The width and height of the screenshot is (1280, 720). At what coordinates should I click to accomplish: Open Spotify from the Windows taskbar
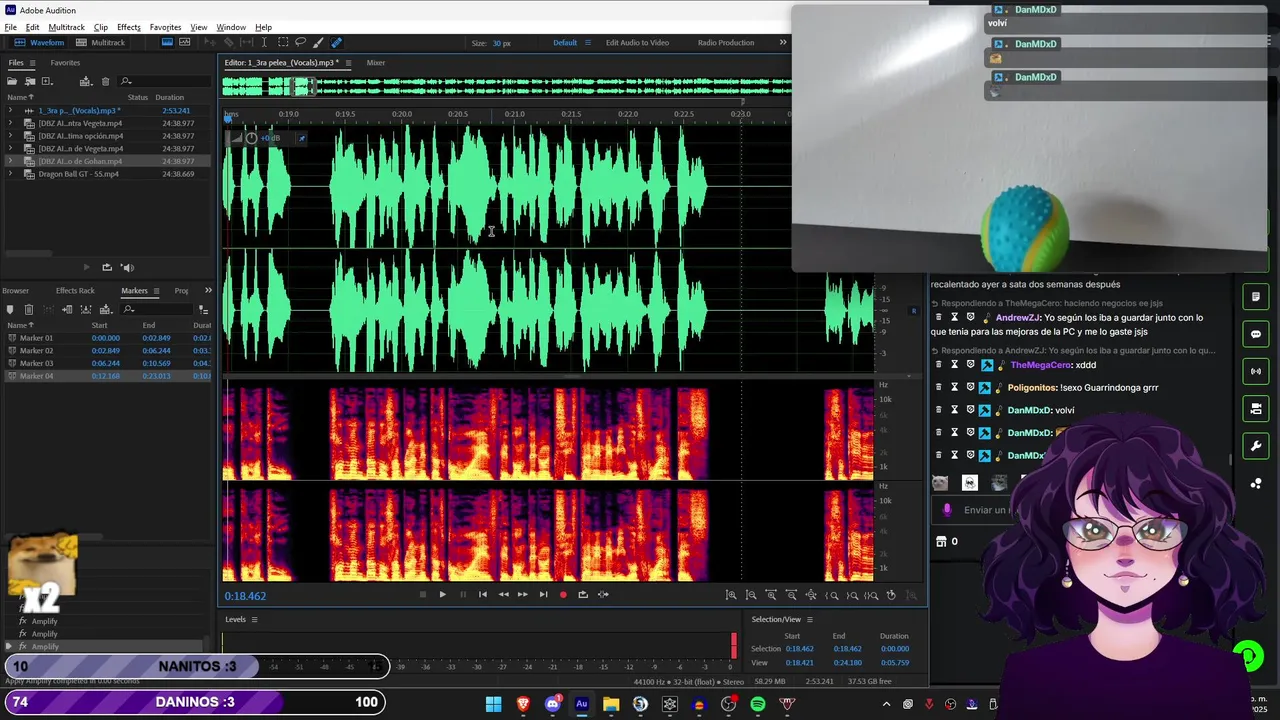point(758,704)
